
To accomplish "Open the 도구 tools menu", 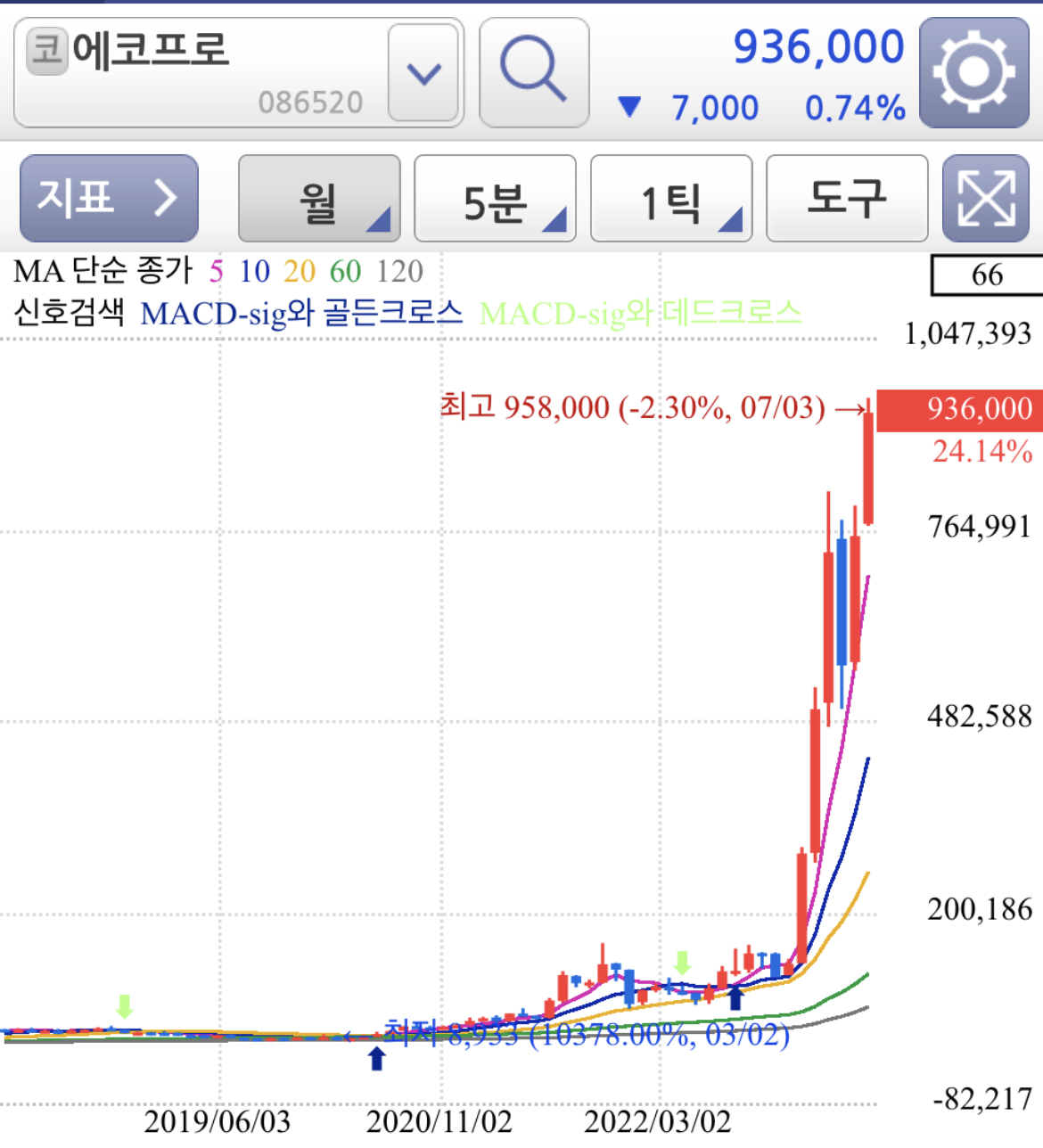I will (x=847, y=198).
